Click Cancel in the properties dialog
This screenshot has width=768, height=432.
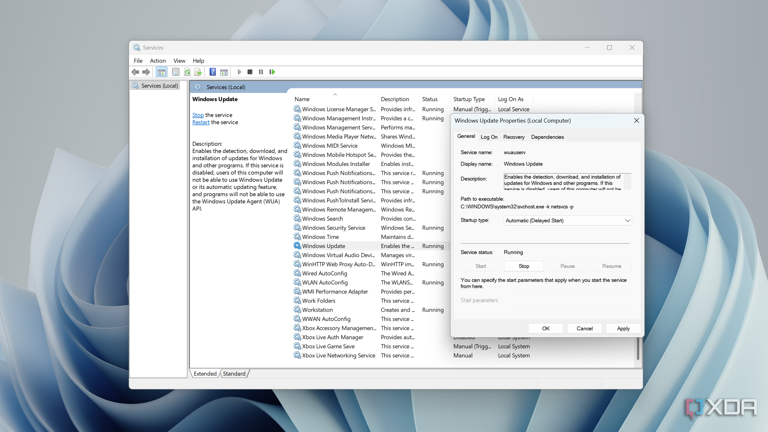coord(584,329)
